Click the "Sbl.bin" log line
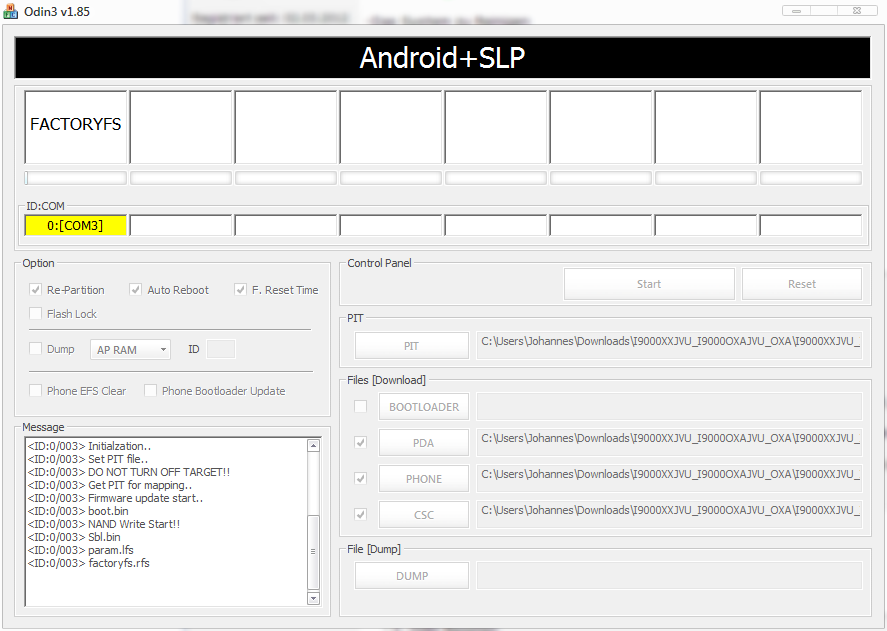The image size is (887, 631). tap(74, 537)
